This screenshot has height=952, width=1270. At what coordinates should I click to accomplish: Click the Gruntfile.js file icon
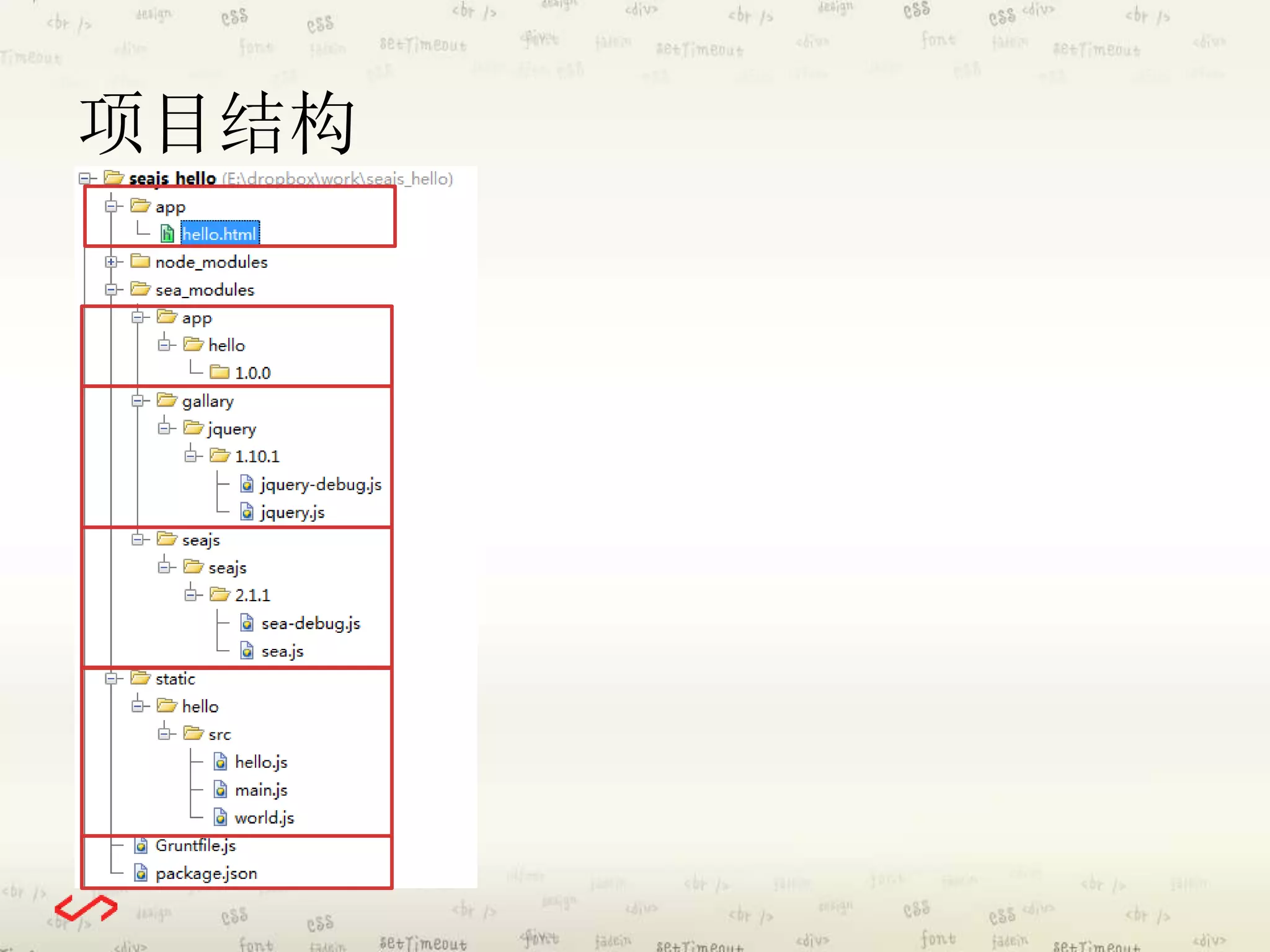141,845
